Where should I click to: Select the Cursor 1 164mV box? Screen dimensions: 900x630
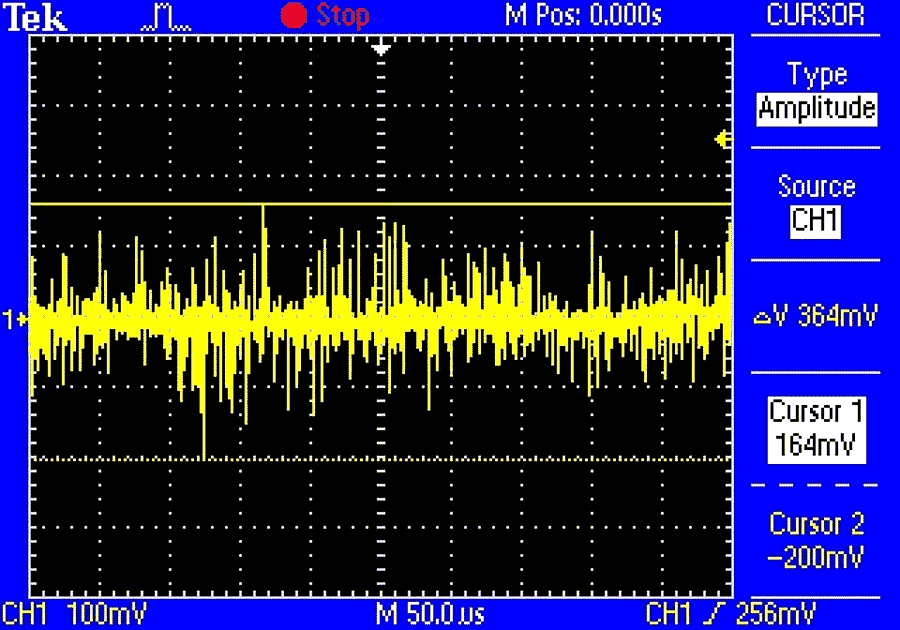(816, 430)
